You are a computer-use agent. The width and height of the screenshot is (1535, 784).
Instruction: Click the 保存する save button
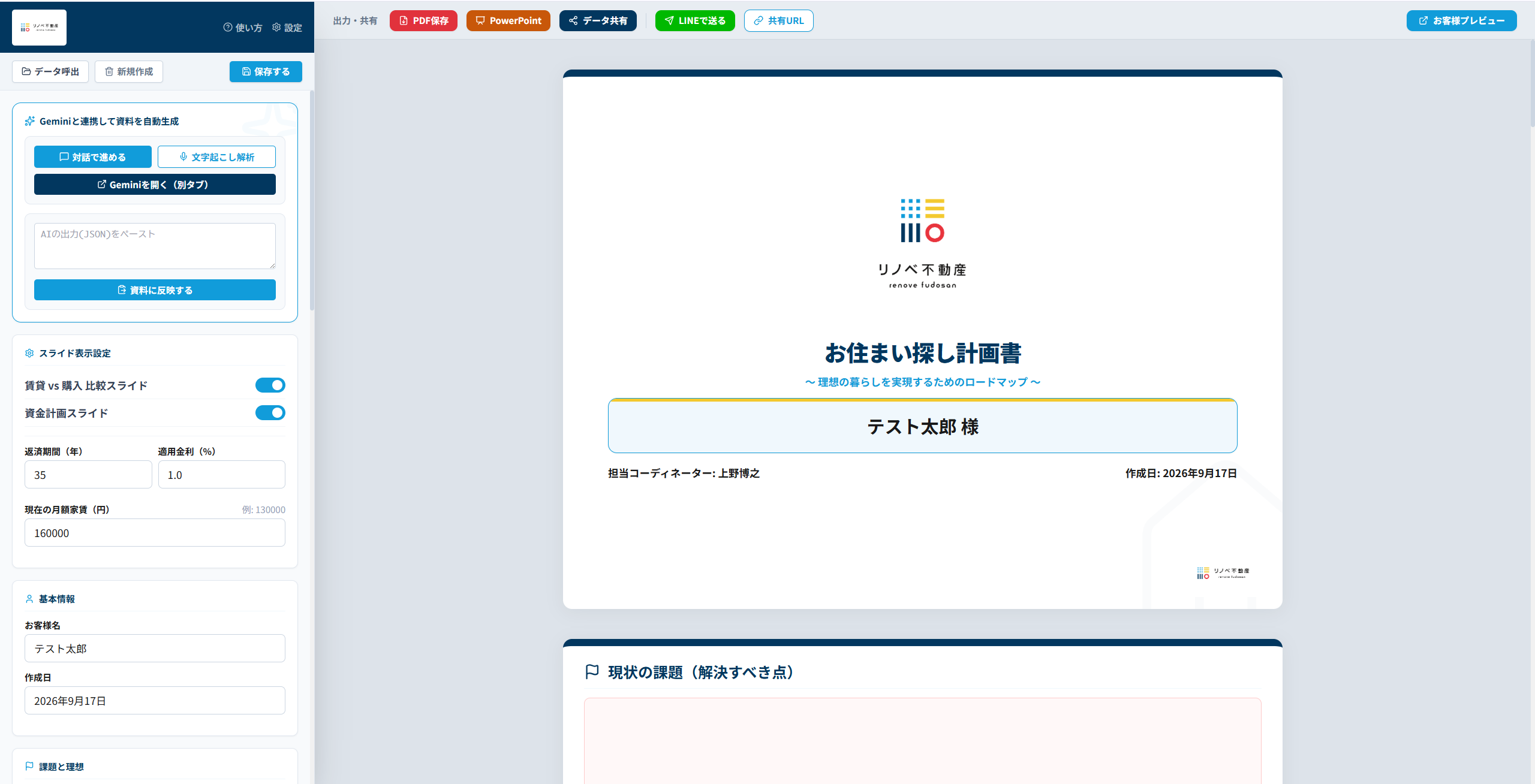[266, 71]
